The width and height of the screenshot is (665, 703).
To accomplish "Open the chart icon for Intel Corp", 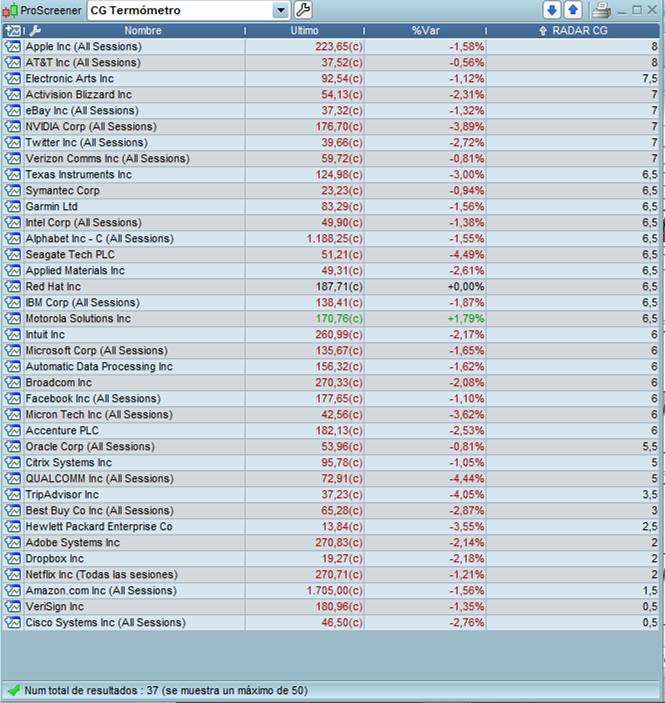I will click(13, 222).
